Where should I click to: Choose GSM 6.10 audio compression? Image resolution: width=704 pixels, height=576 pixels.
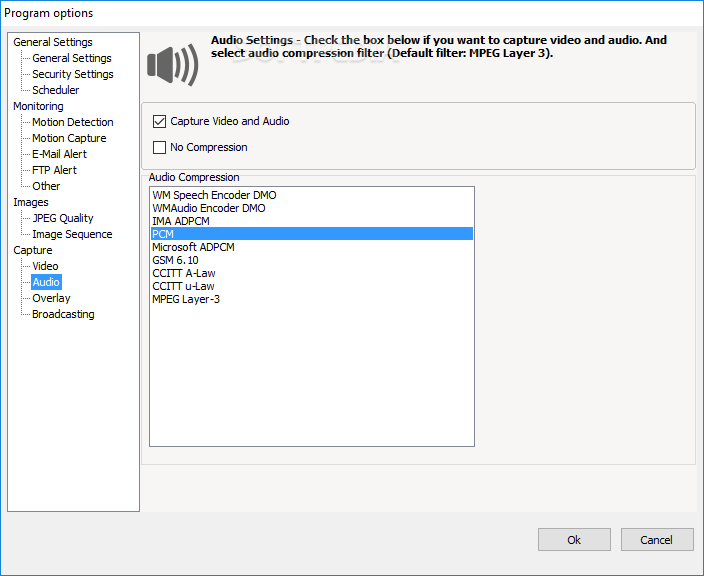coord(312,260)
